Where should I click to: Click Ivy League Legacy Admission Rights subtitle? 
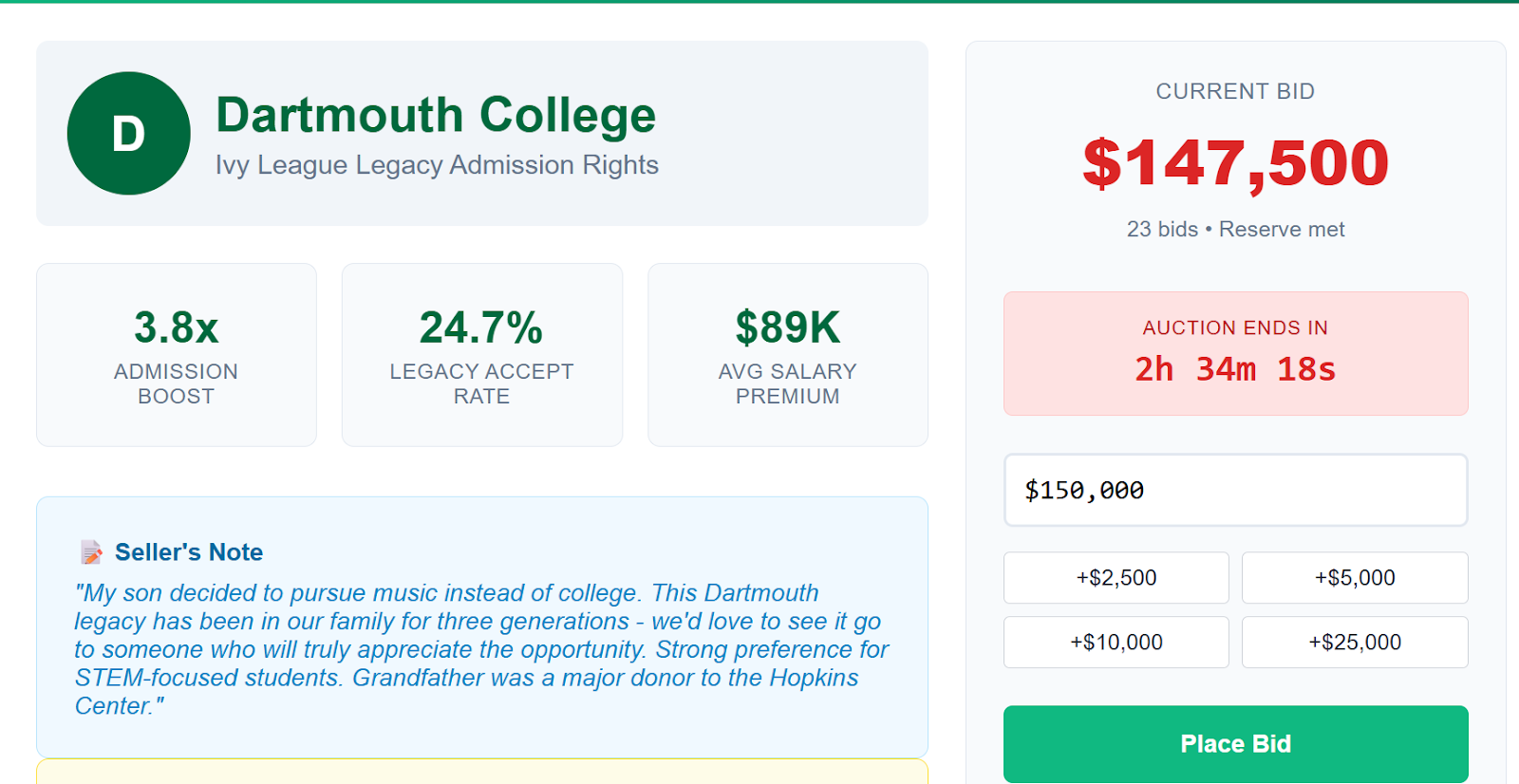437,165
